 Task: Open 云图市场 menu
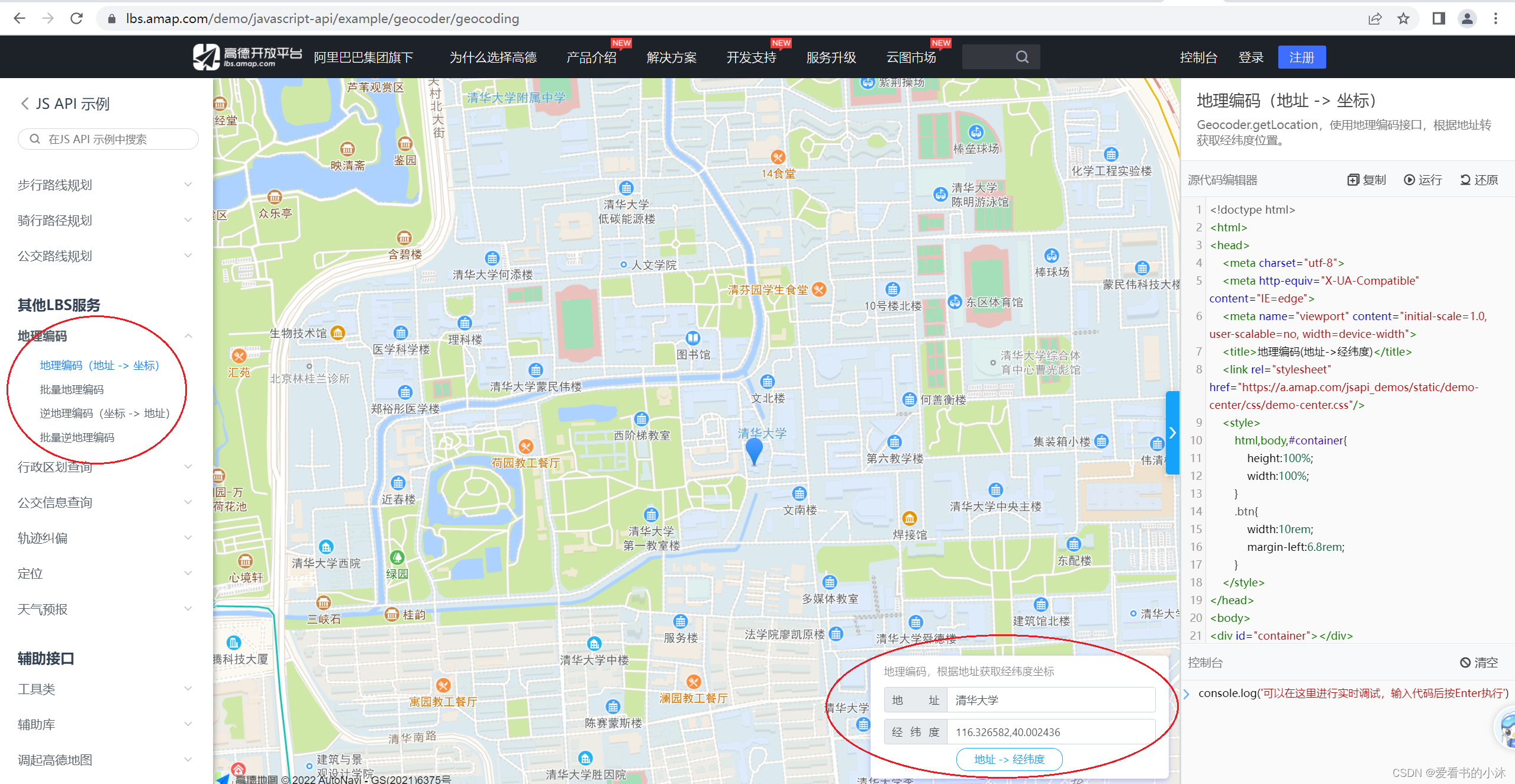(x=911, y=57)
